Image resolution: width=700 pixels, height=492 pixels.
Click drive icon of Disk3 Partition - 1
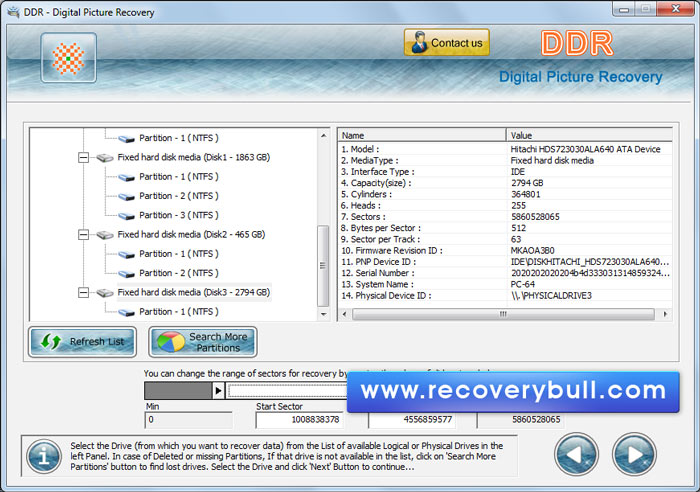pyautogui.click(x=126, y=313)
